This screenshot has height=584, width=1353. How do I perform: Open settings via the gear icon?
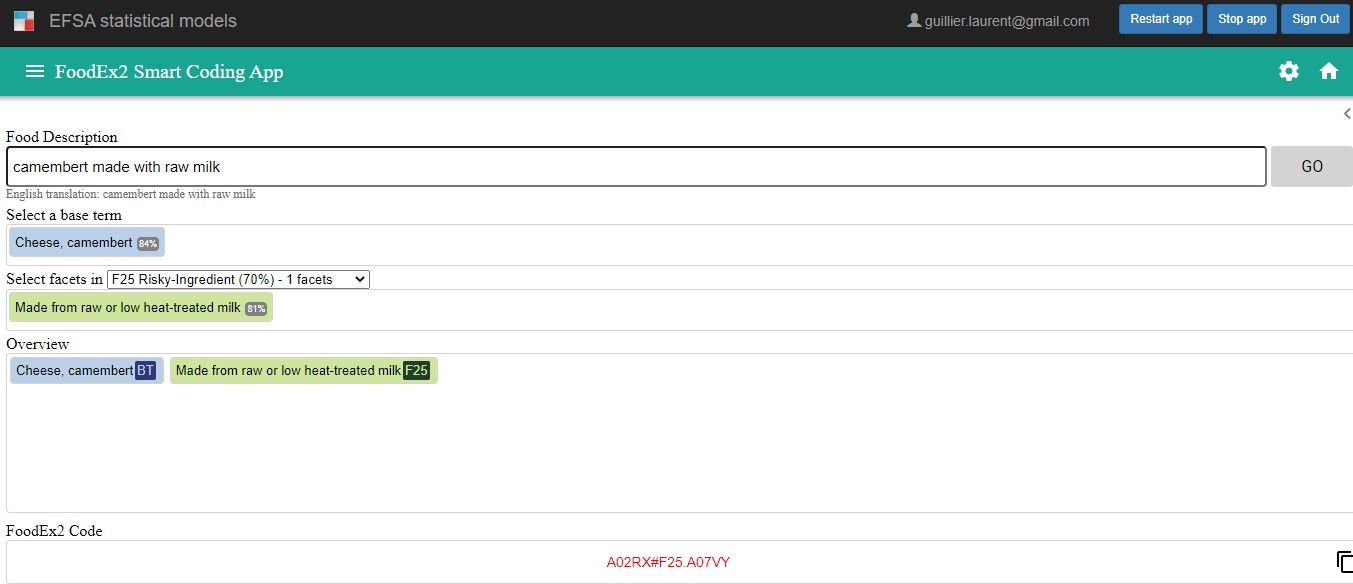(1289, 71)
